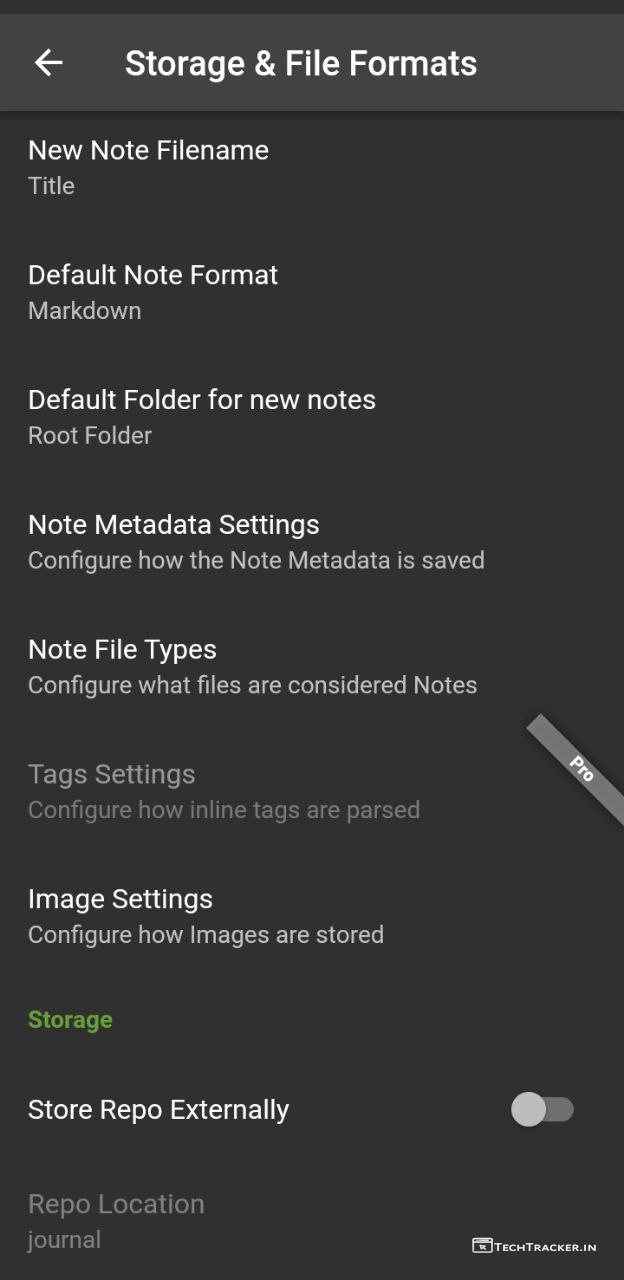624x1280 pixels.
Task: Open the New Note Filename option
Action: [x=148, y=150]
